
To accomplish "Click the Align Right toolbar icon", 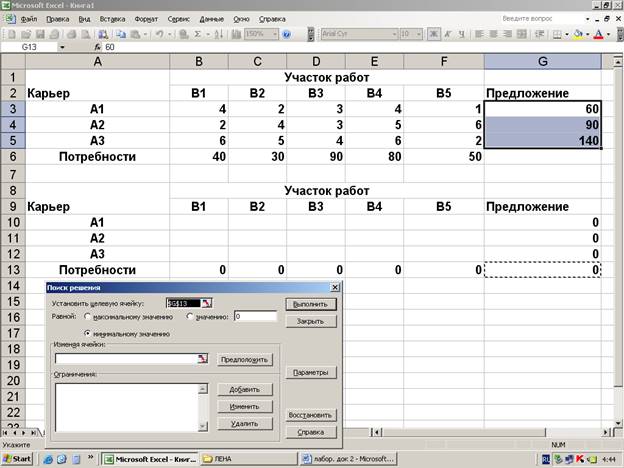I will [x=507, y=34].
